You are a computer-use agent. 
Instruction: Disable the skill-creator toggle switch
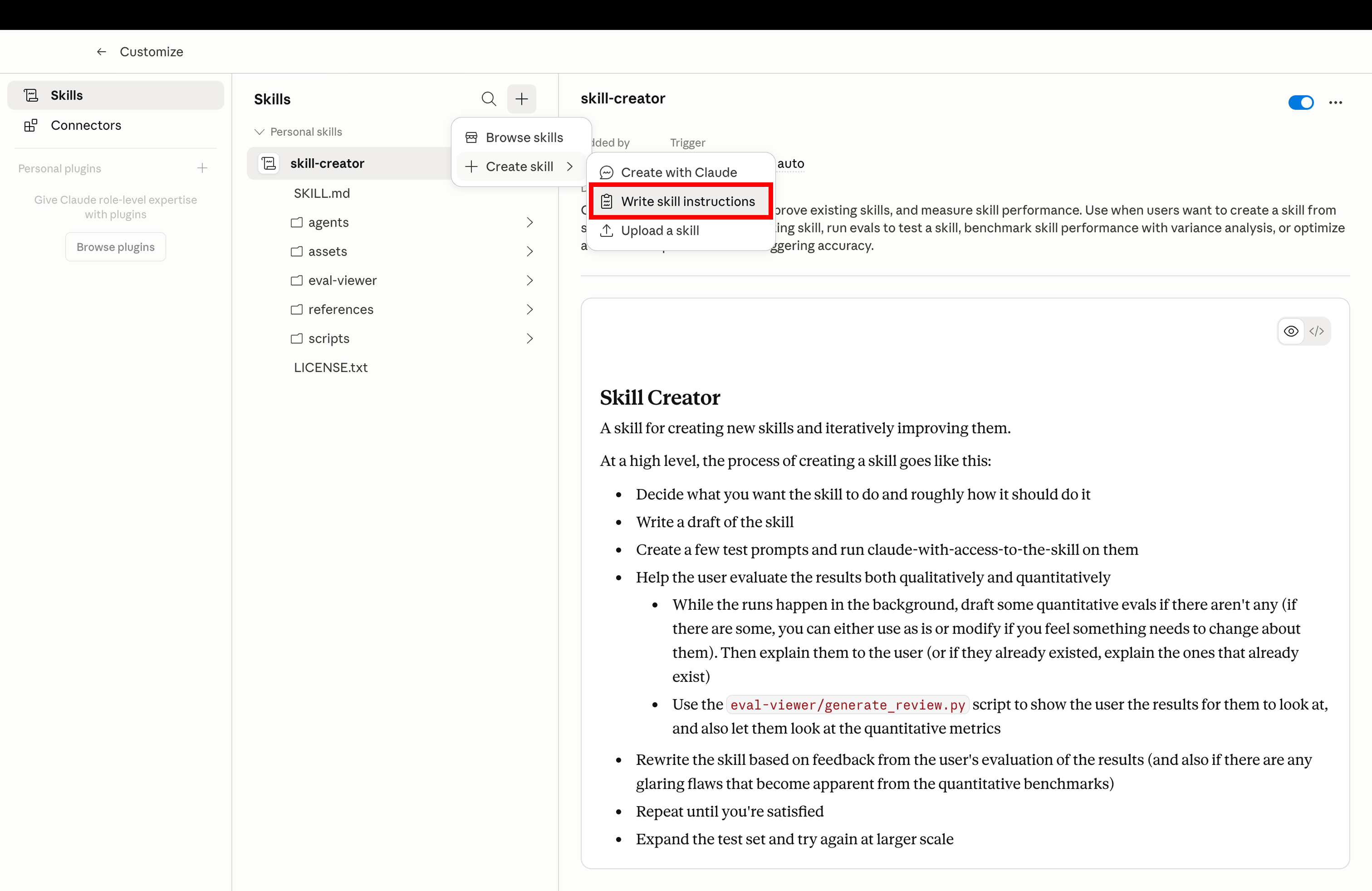click(1300, 102)
